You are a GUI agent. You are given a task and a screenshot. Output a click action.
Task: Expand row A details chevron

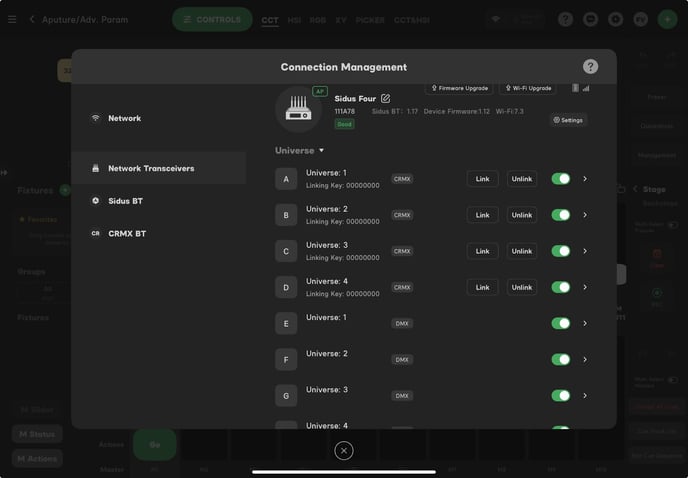[585, 179]
